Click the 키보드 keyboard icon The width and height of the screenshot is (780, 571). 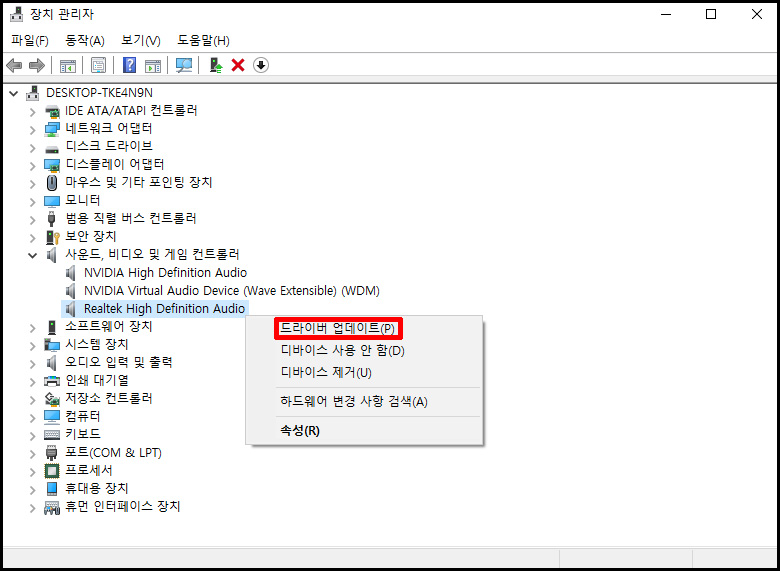[52, 434]
